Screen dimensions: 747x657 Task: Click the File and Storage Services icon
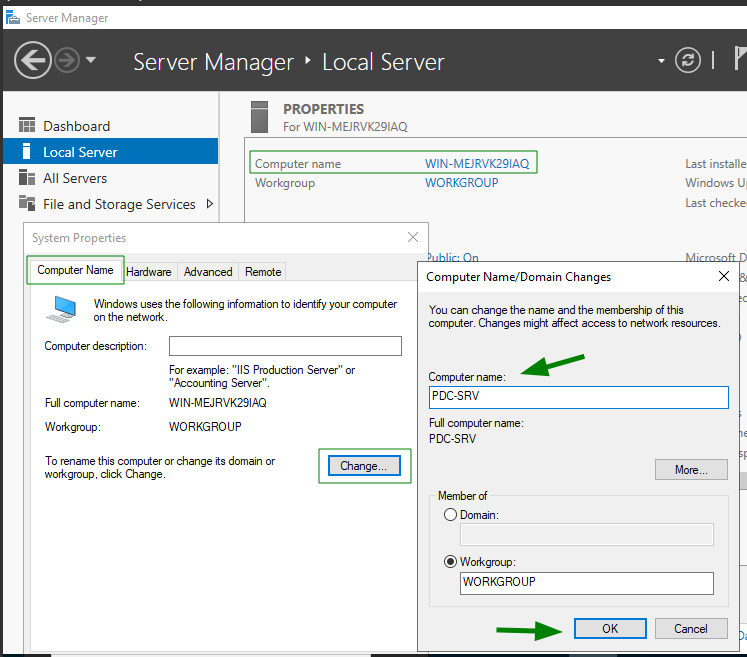click(x=27, y=203)
